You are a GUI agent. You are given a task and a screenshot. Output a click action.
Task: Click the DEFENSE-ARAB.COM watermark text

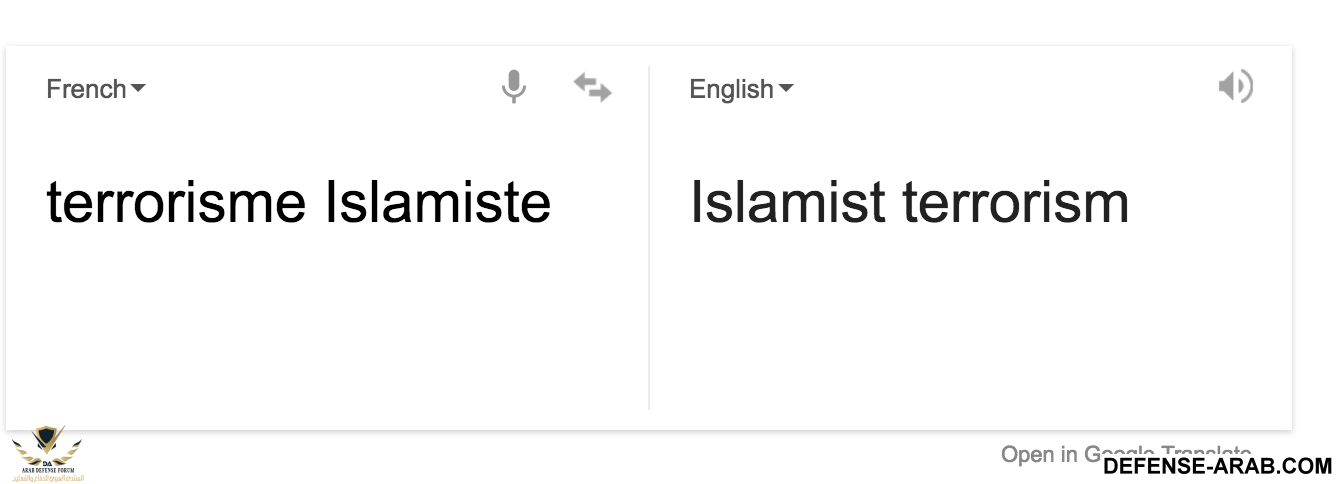1217,466
